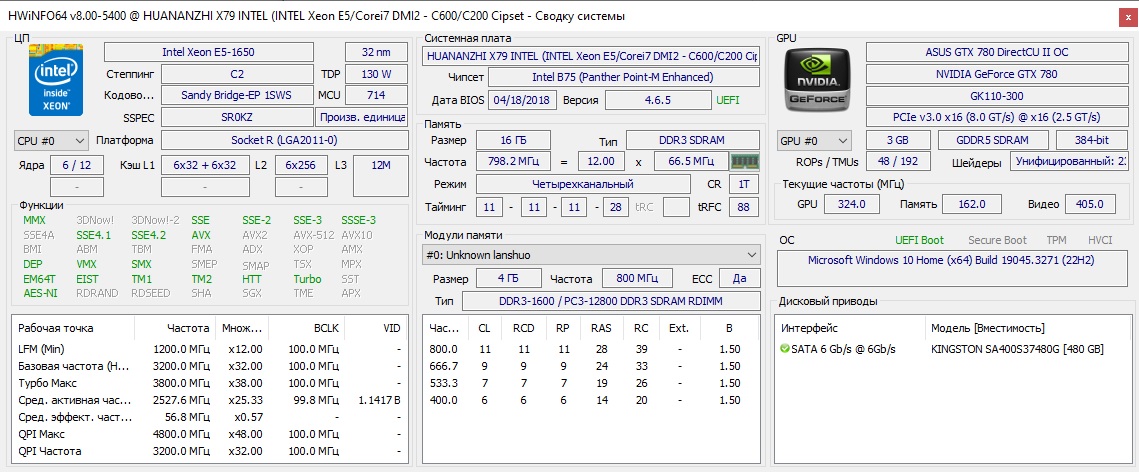Click the green SATA status checkmark
The width and height of the screenshot is (1139, 472).
pos(785,349)
